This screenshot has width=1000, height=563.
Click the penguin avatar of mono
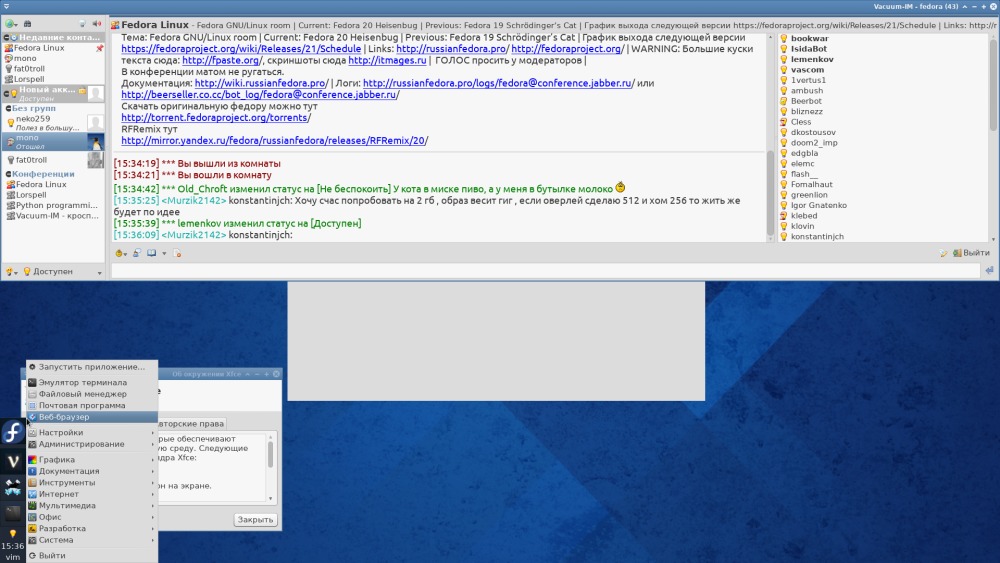96,142
